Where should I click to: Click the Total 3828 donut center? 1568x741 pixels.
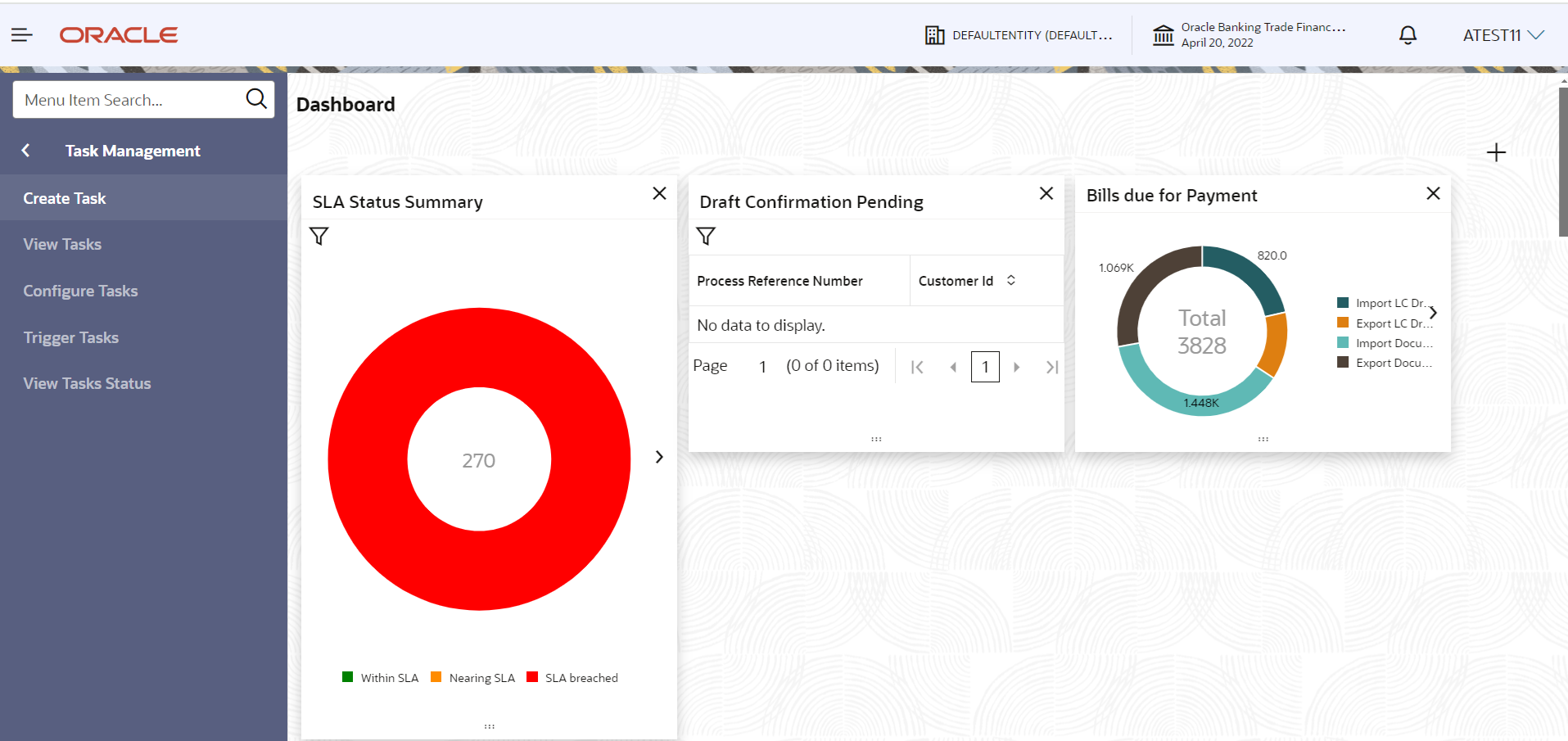click(x=1202, y=332)
